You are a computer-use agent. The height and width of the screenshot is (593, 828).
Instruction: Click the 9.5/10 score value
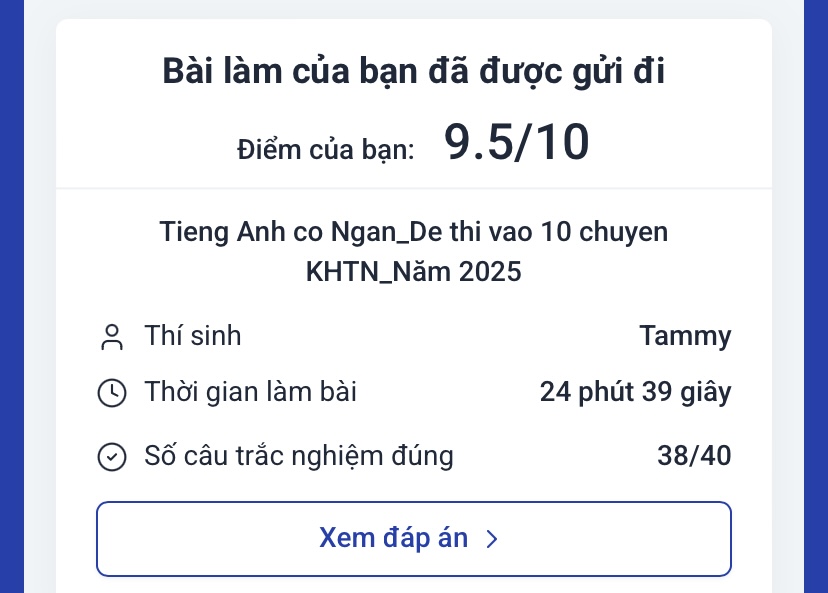coord(516,143)
